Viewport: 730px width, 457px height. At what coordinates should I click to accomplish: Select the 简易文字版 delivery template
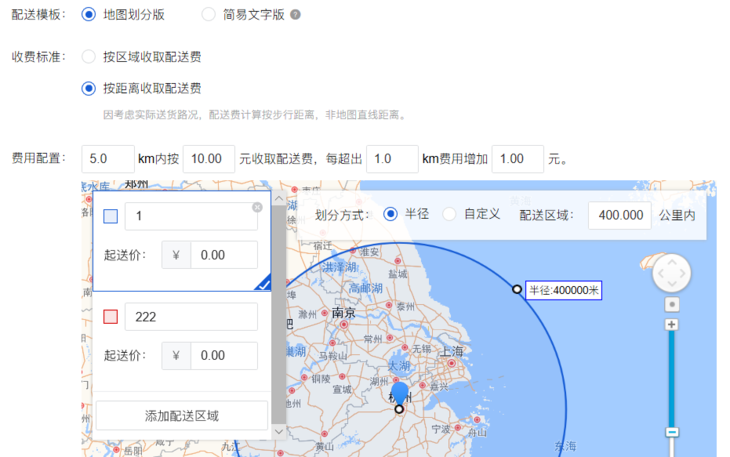[x=208, y=14]
